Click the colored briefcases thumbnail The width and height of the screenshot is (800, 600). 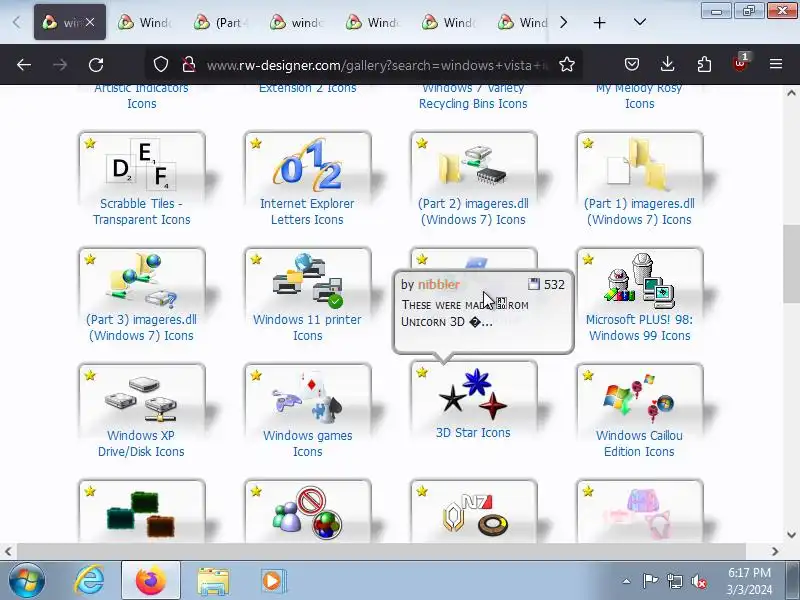click(x=141, y=514)
